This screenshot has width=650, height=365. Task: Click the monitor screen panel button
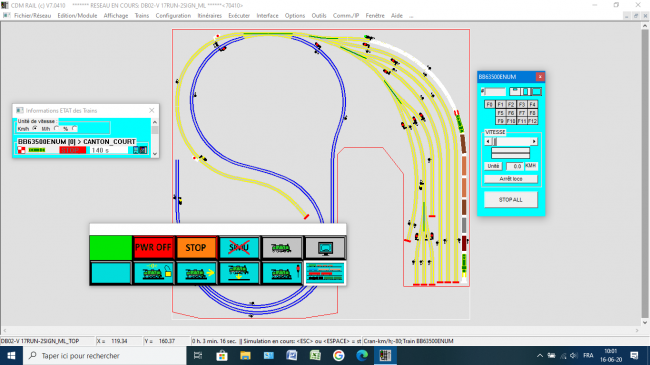pyautogui.click(x=325, y=248)
